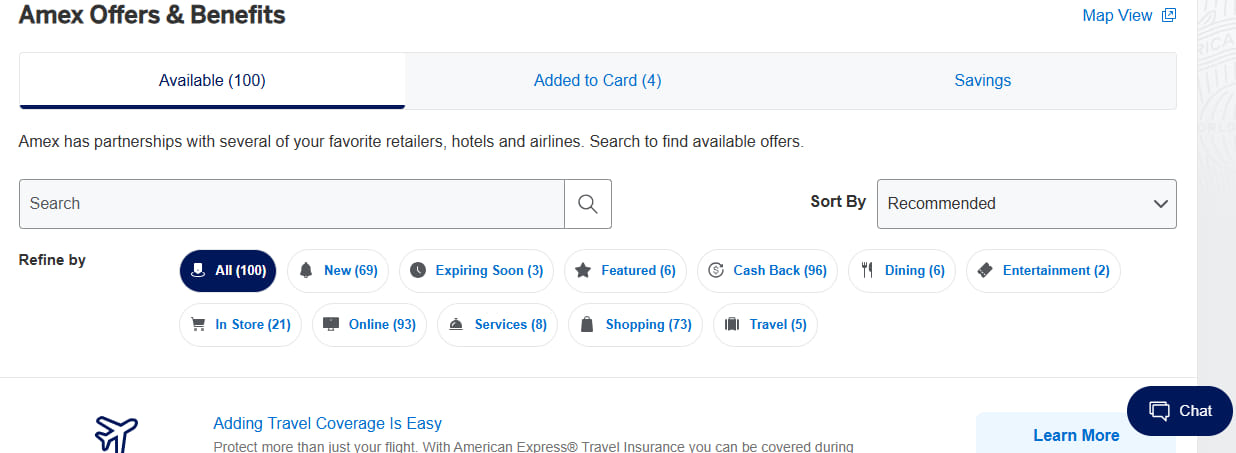Click the shopping cart In Store icon

(x=198, y=324)
